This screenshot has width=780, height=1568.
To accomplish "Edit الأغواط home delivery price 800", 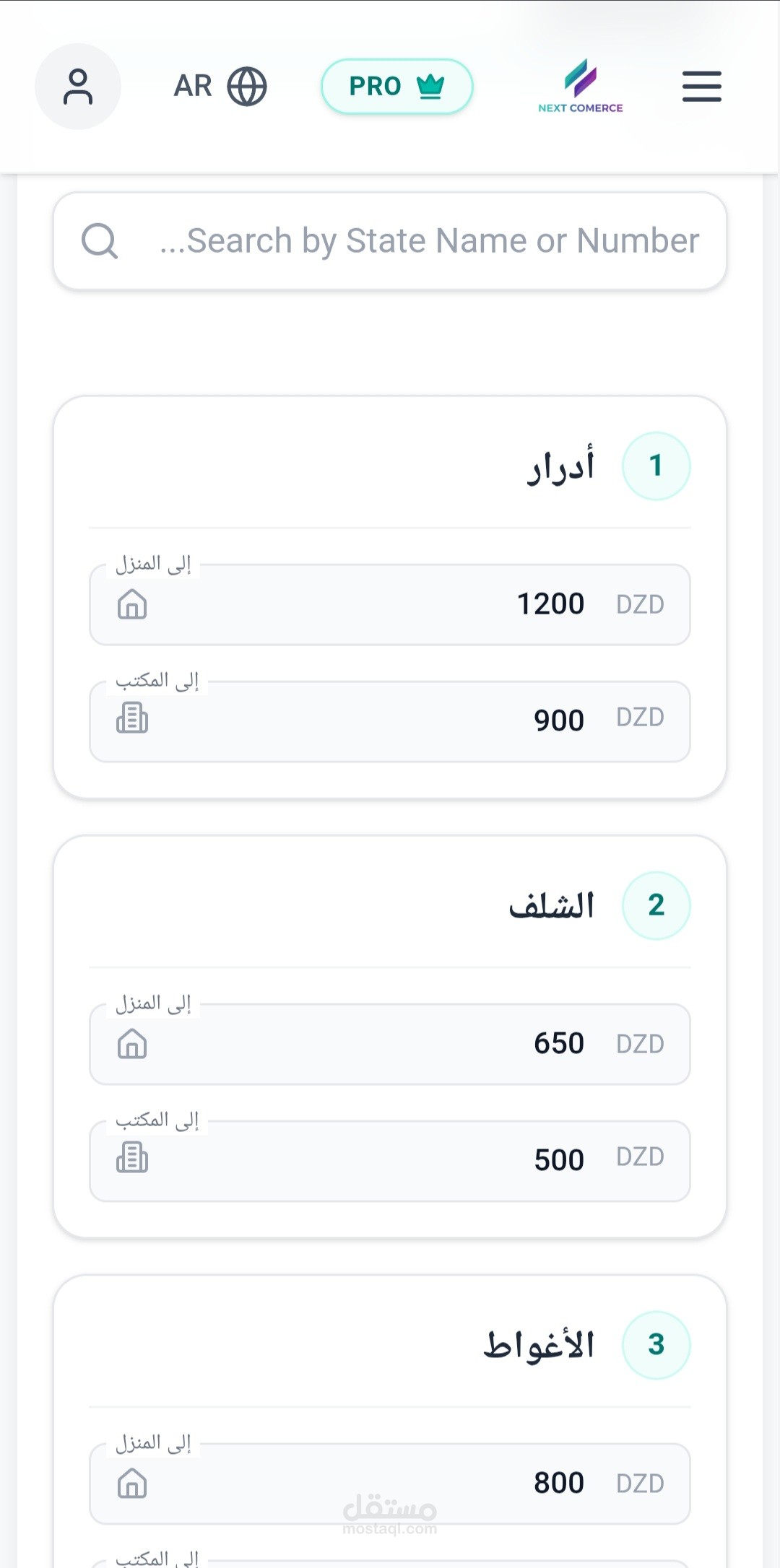I will click(558, 1484).
